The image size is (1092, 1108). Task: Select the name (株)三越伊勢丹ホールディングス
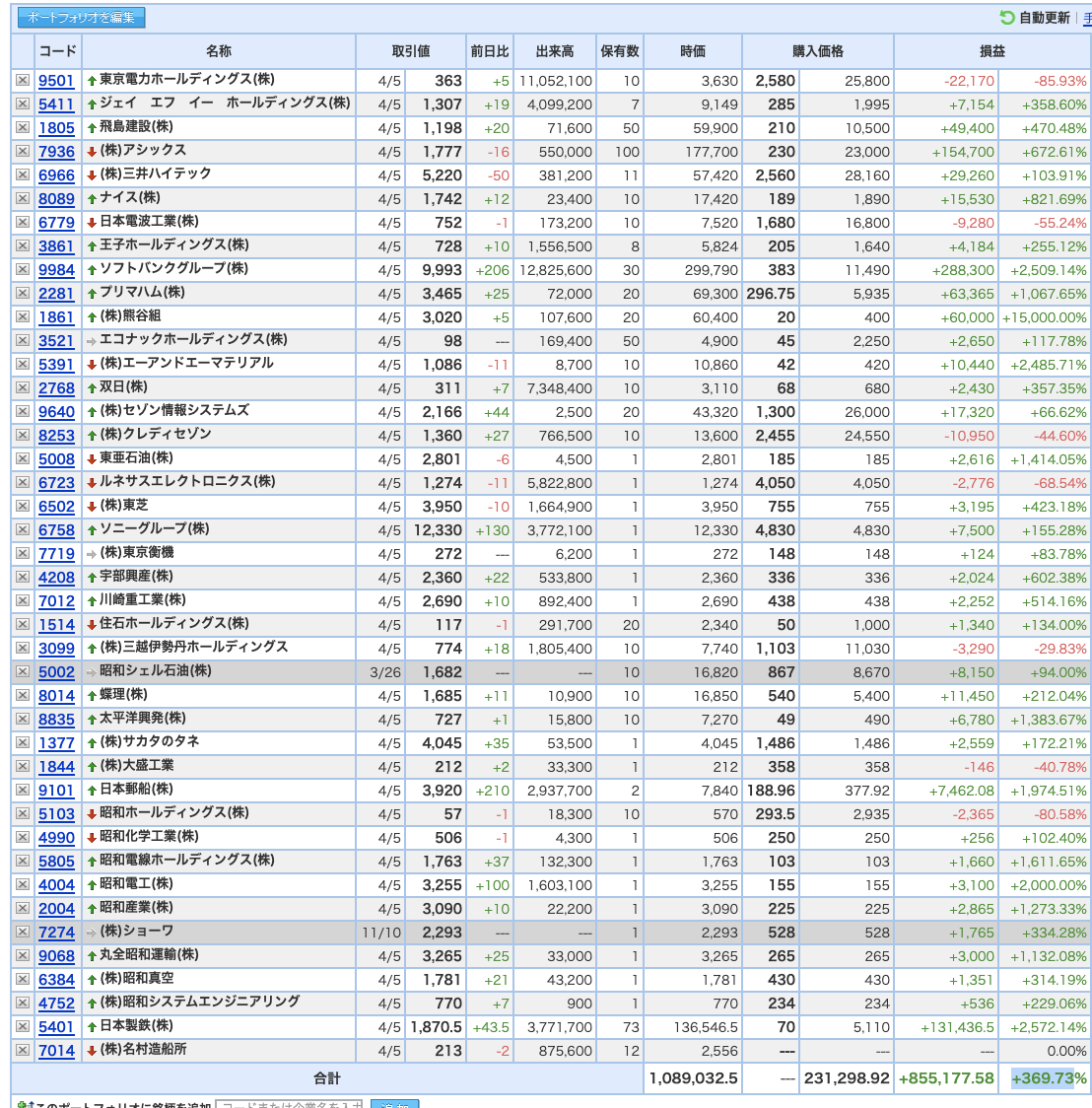(x=193, y=647)
